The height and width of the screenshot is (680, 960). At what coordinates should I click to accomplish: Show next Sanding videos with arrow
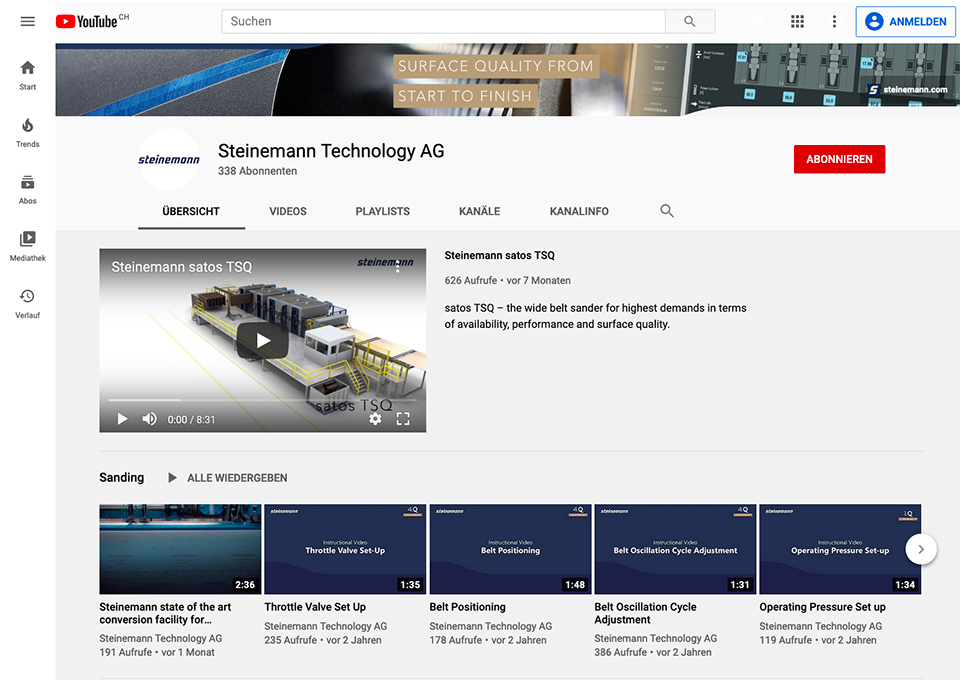click(x=921, y=549)
